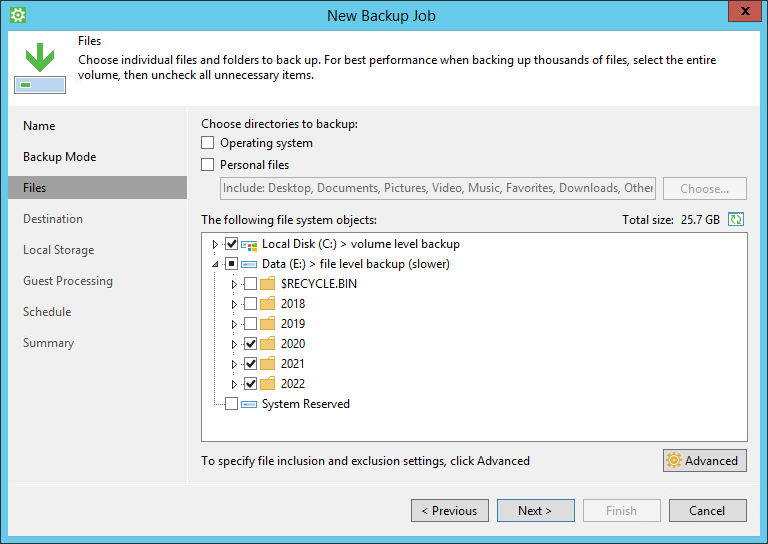Select the '2019' folder label
The width and height of the screenshot is (768, 544).
pos(293,324)
